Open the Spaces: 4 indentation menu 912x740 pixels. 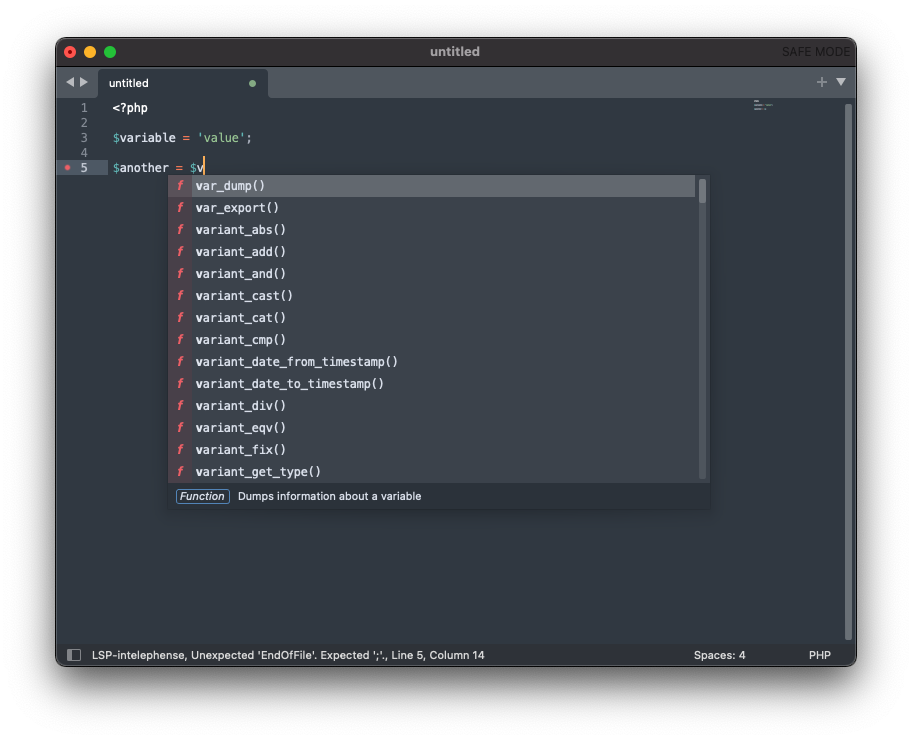pos(719,655)
